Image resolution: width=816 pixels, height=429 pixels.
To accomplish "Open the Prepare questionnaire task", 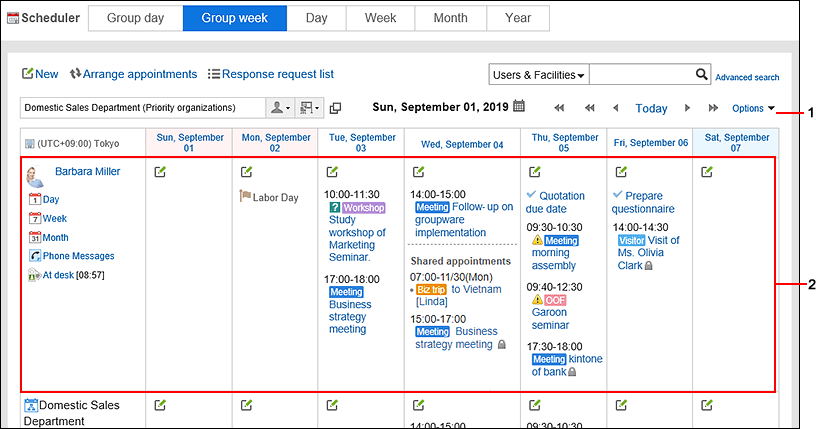I will click(643, 202).
